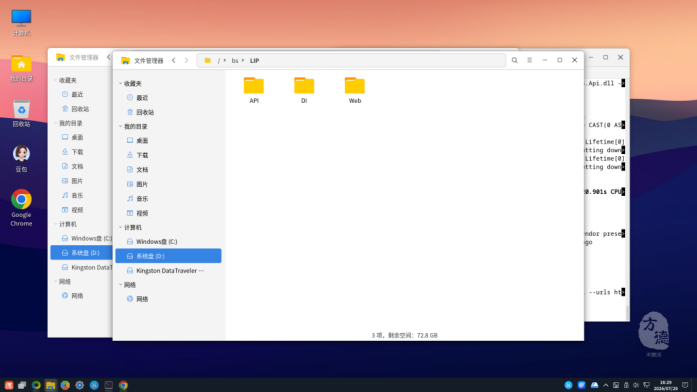Image resolution: width=697 pixels, height=392 pixels.
Task: Collapse 我的目录 section in back file manager
Action: pos(56,124)
